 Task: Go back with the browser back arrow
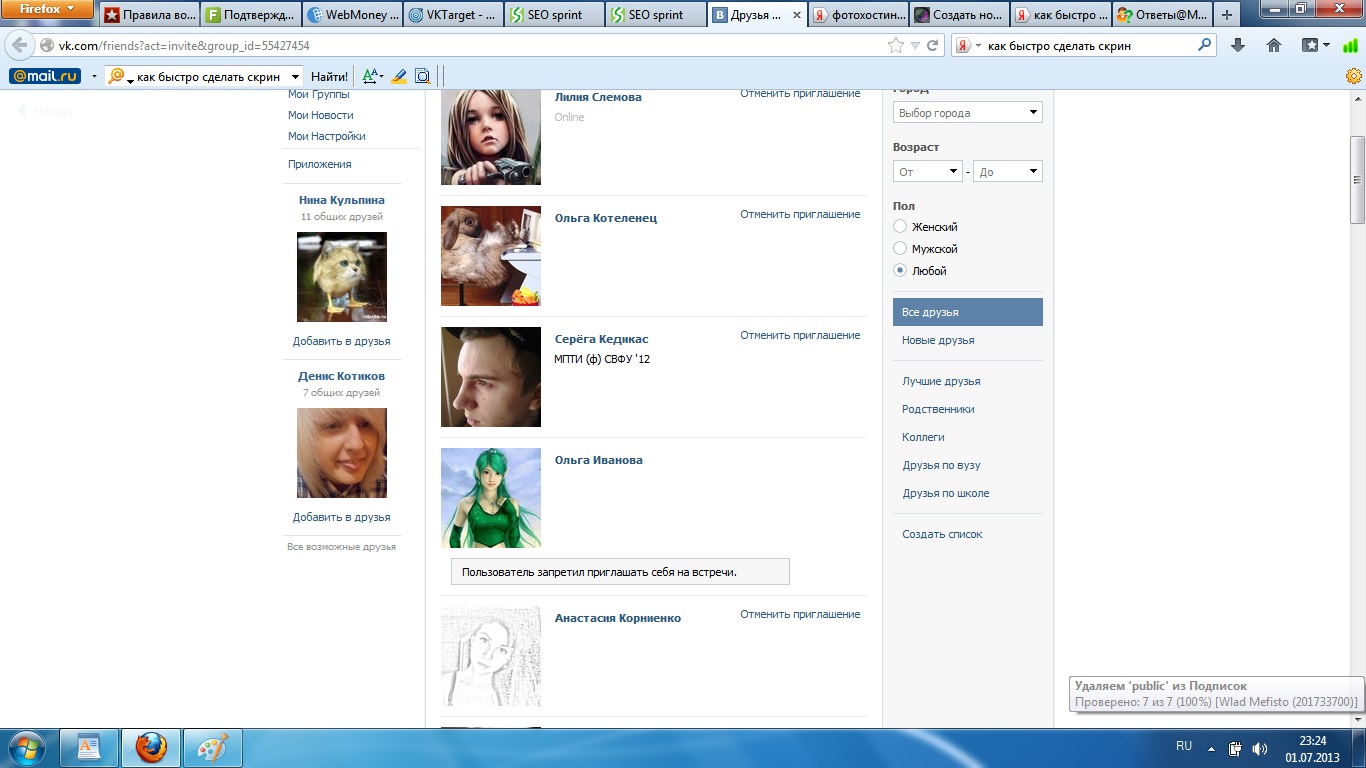point(20,46)
